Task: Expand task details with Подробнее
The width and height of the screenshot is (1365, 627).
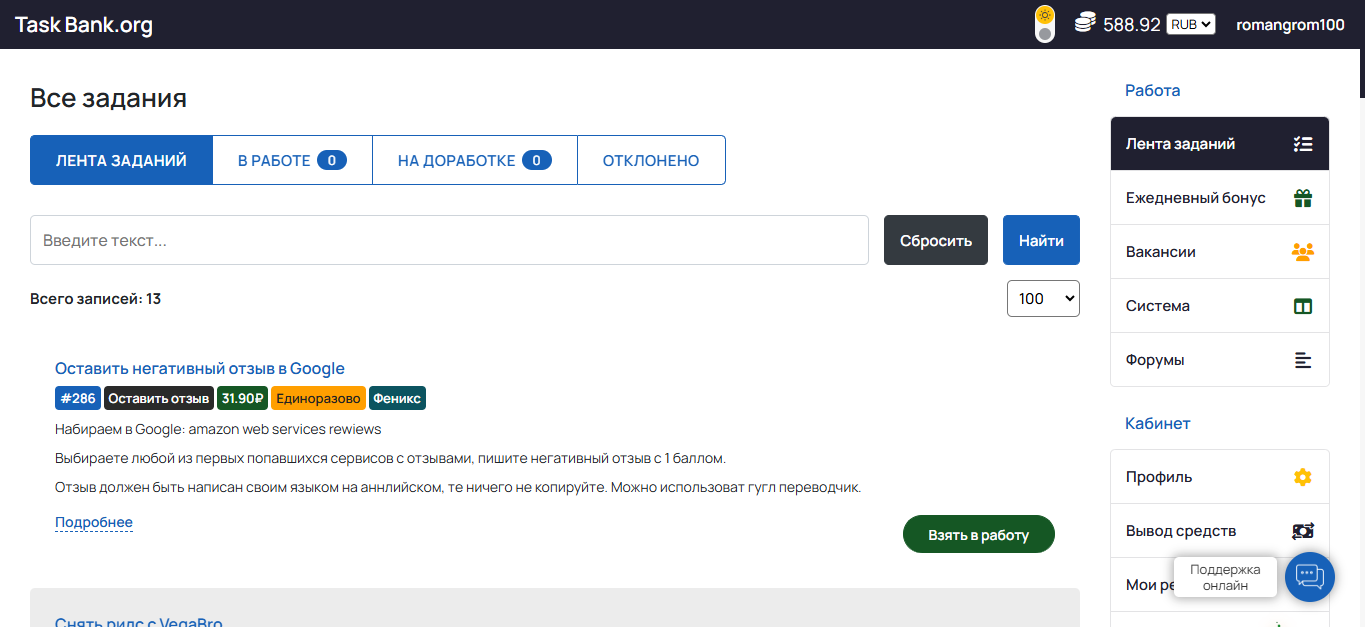Action: pyautogui.click(x=94, y=522)
